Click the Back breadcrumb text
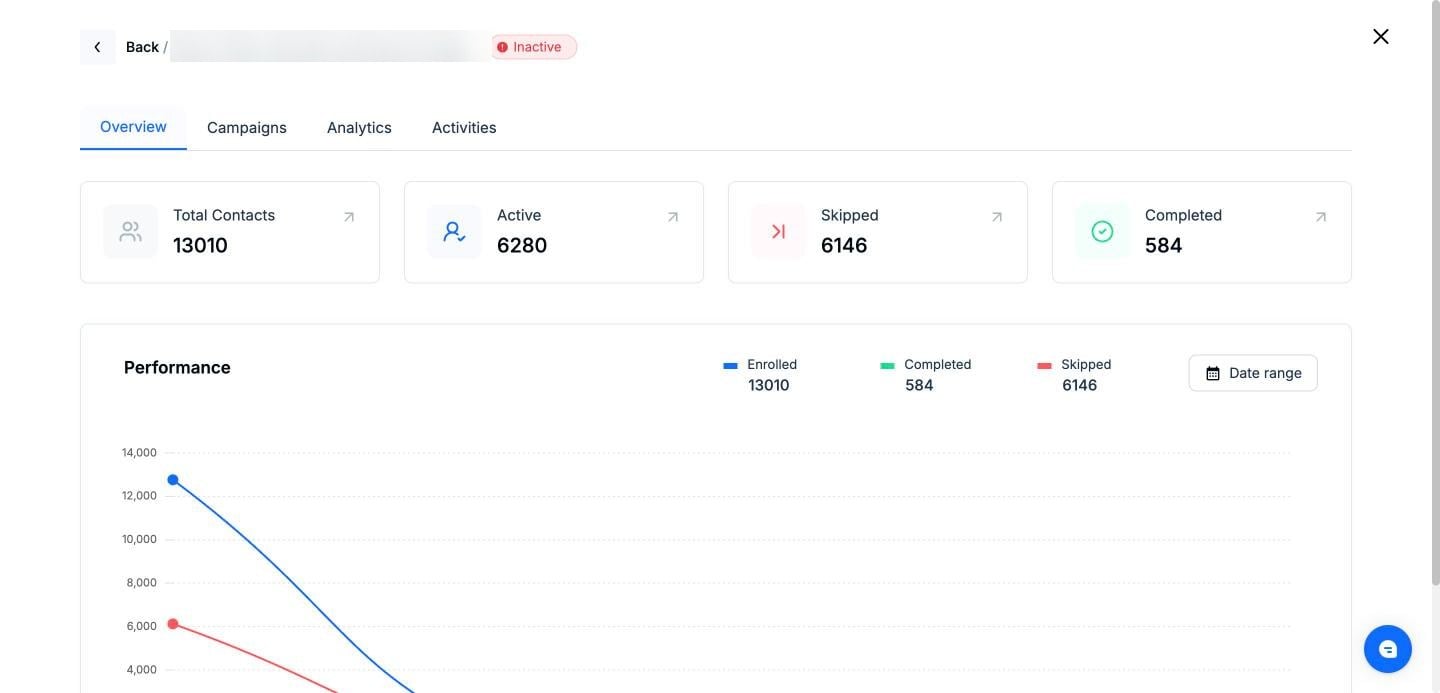Viewport: 1440px width, 693px height. pos(142,47)
